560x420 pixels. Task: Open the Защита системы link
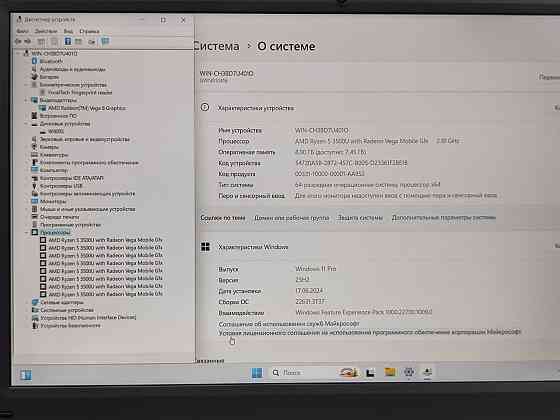360,217
